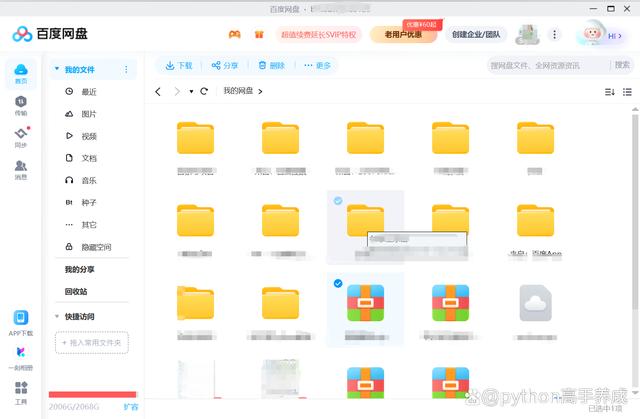Screen dimensions: 640x419
Task: Open the Hi > account link
Action: pyautogui.click(x=615, y=36)
